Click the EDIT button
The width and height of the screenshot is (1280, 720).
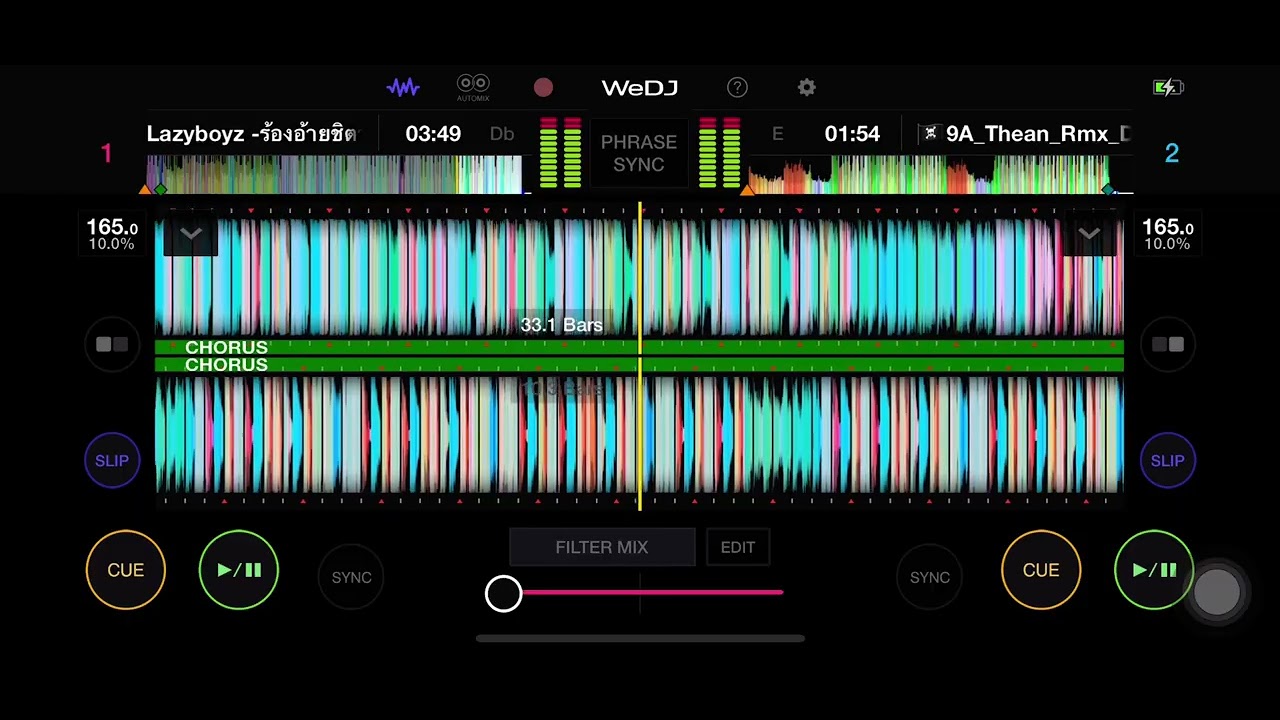pyautogui.click(x=738, y=547)
